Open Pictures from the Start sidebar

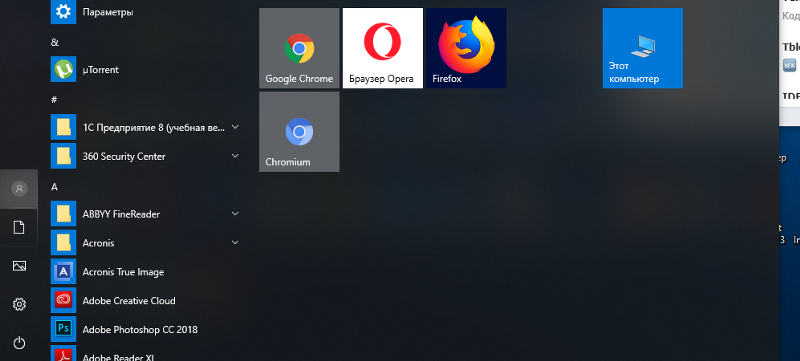pos(19,266)
